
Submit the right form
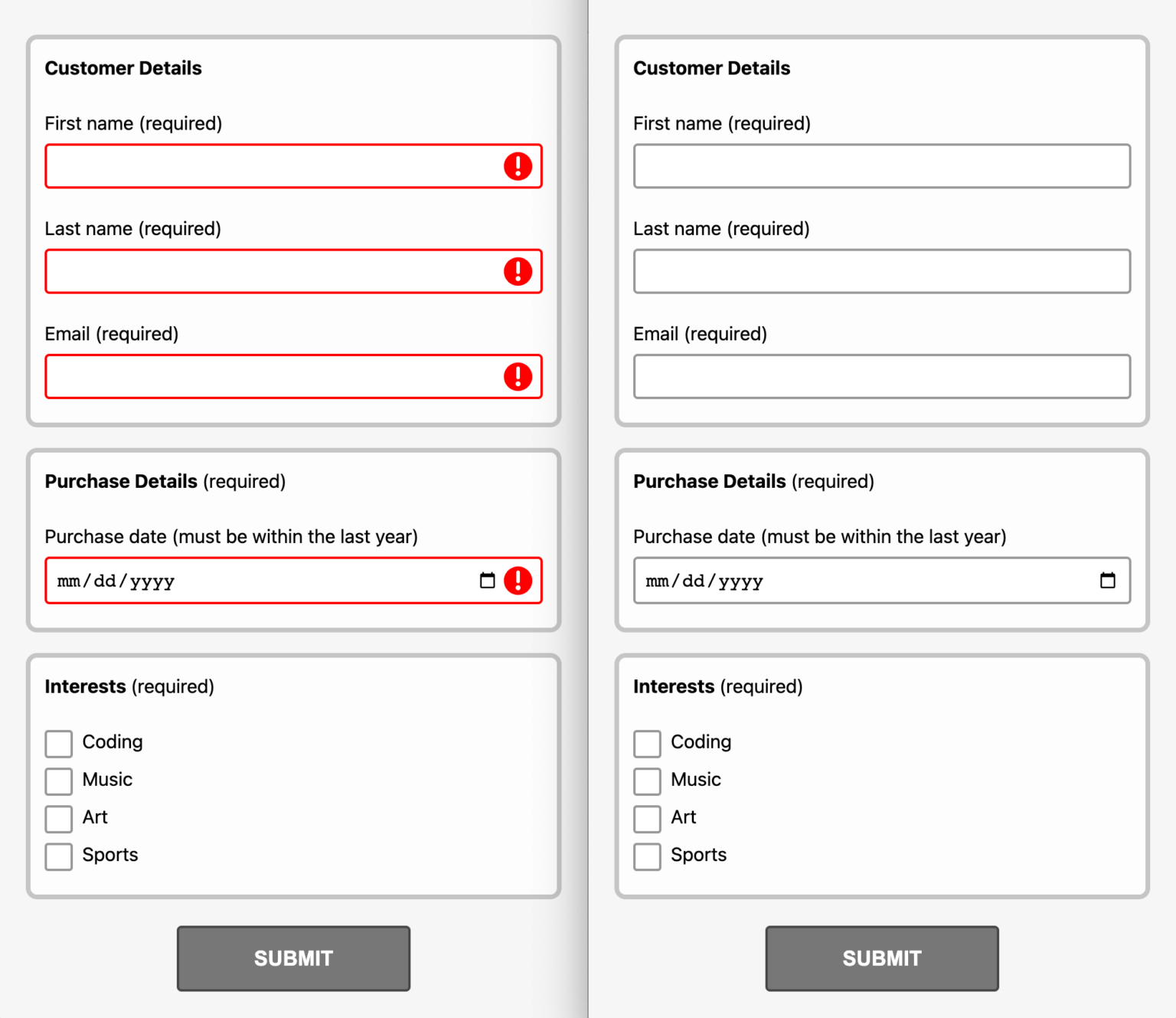click(x=881, y=958)
